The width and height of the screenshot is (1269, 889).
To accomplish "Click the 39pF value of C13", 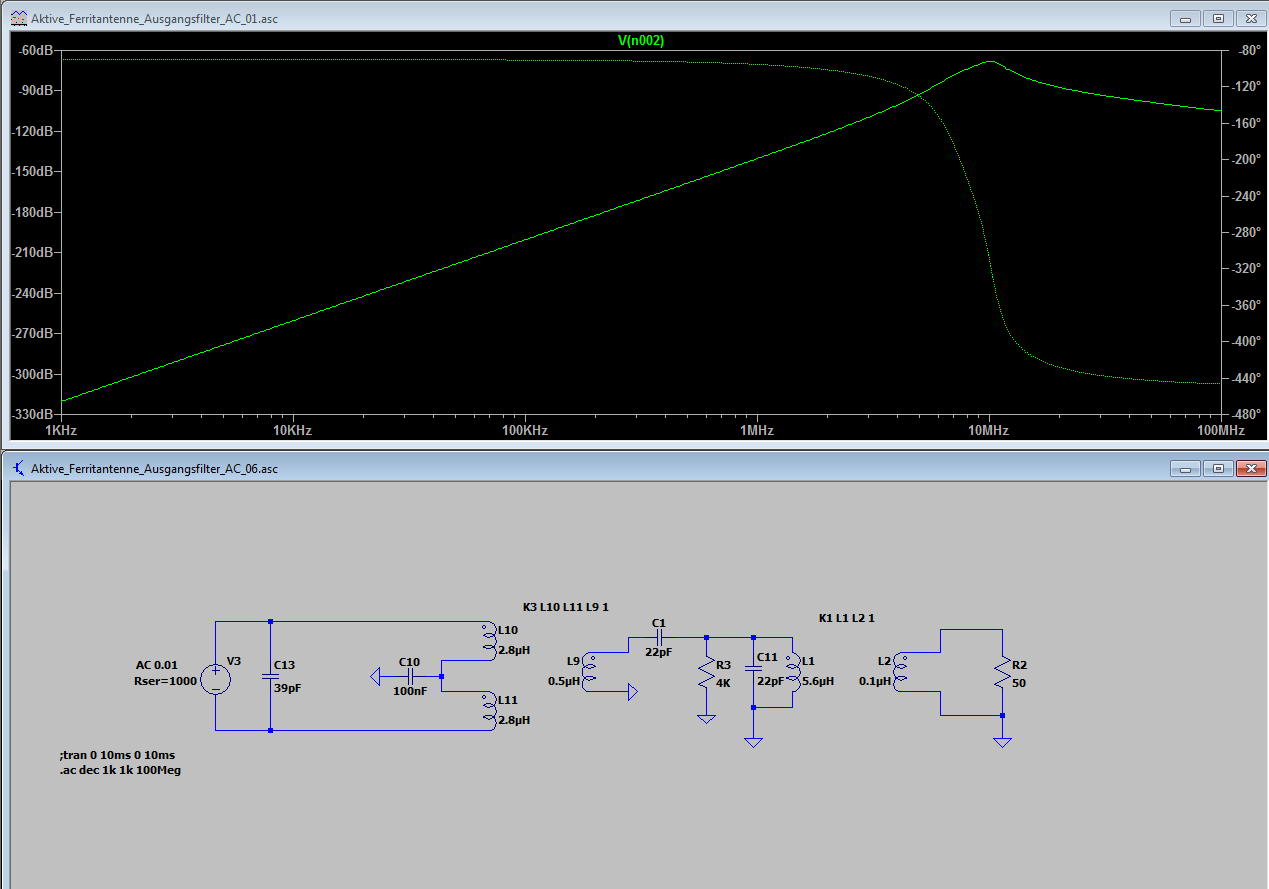I will tap(286, 689).
